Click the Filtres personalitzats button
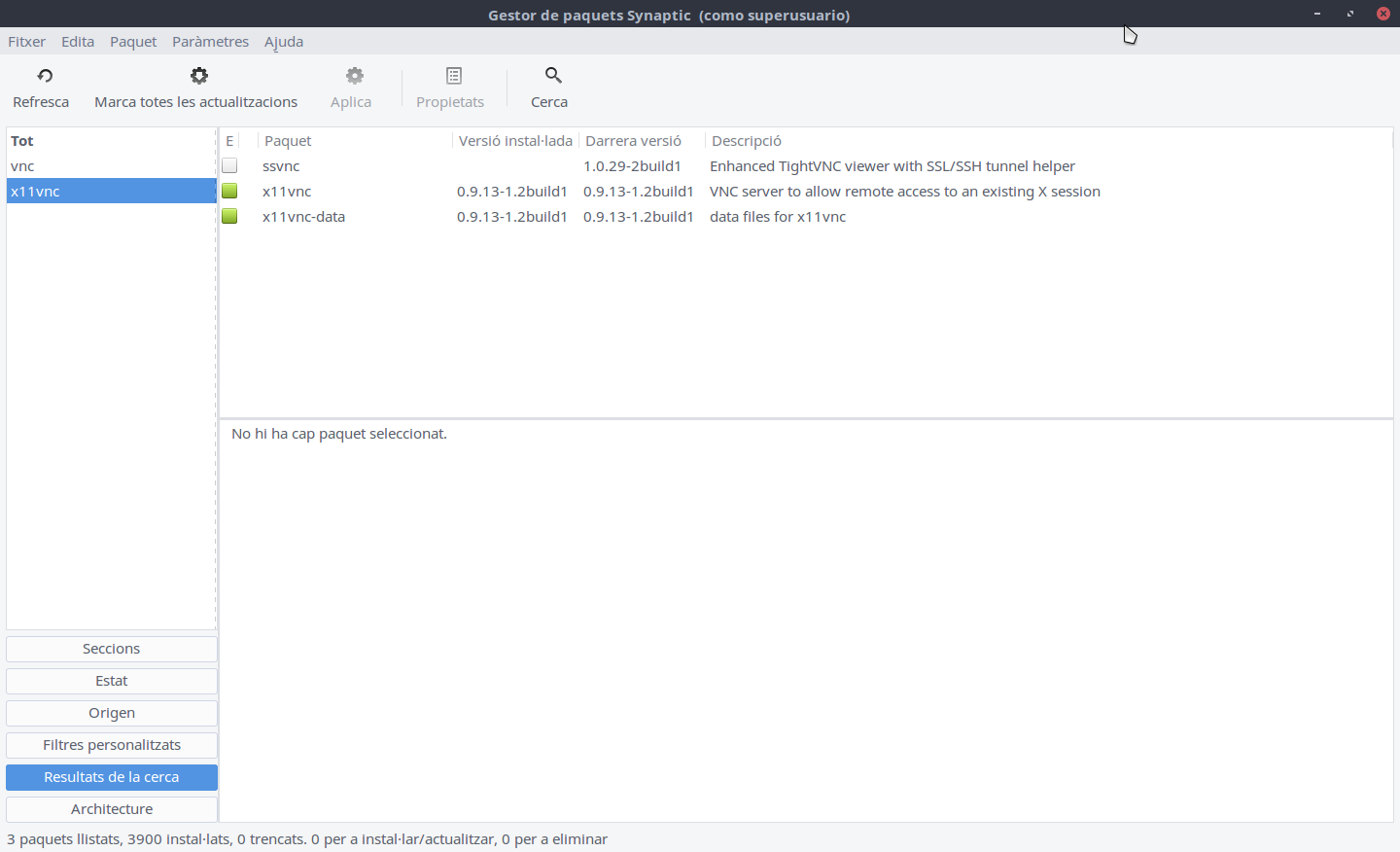This screenshot has width=1400, height=852. point(112,745)
